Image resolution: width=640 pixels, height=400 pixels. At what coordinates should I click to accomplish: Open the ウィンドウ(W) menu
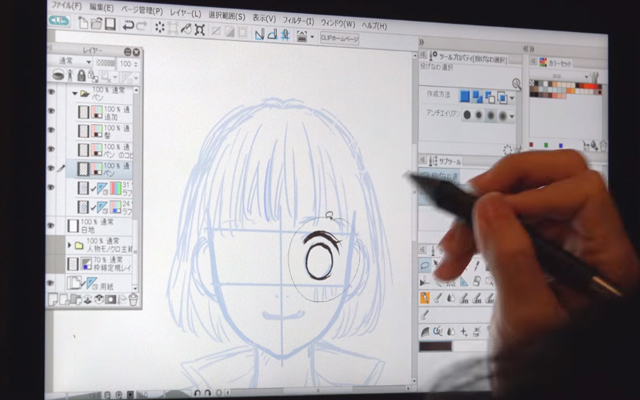pos(335,21)
